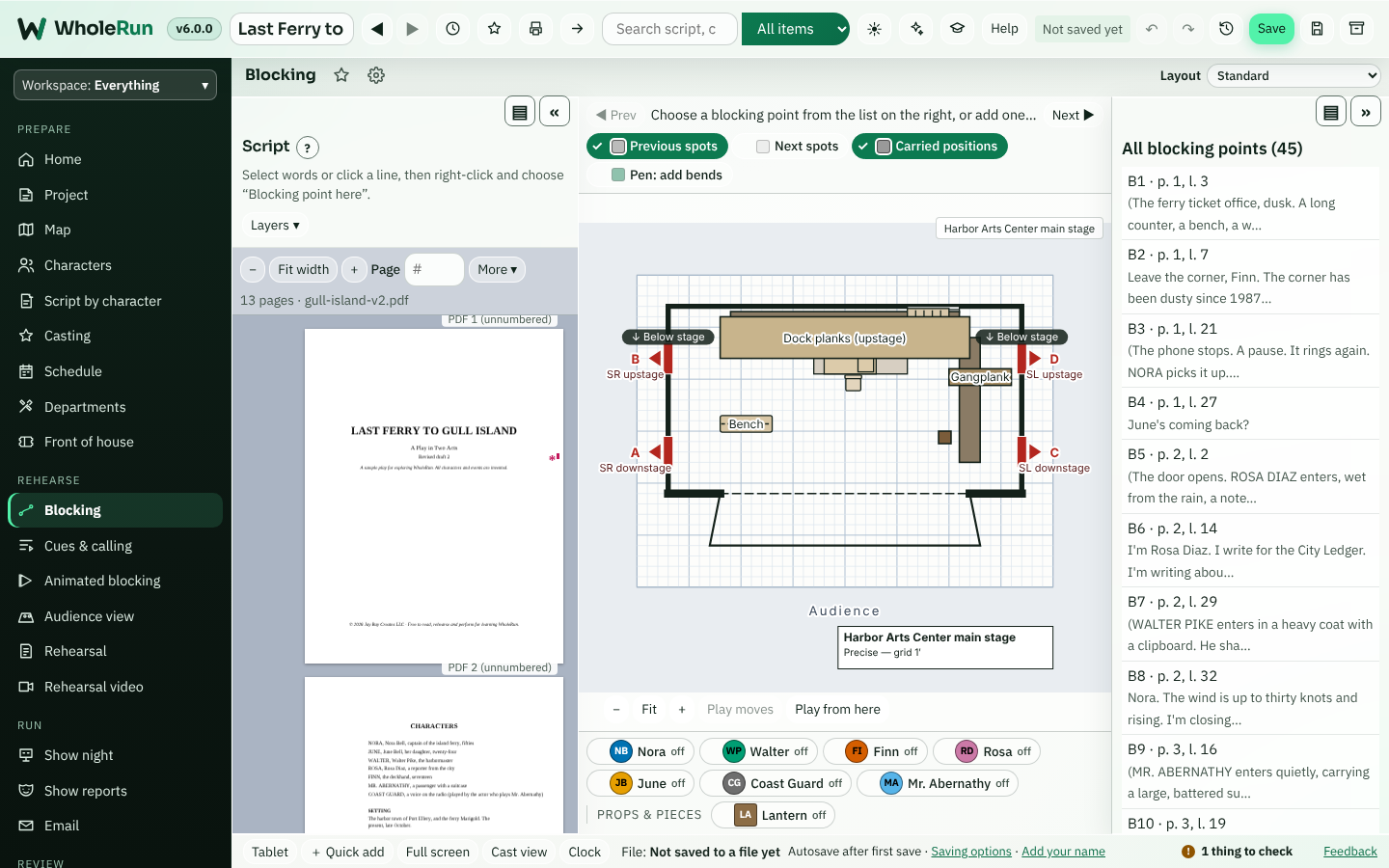Open the More menu in script toolbar
This screenshot has height=868, width=1389.
[498, 270]
